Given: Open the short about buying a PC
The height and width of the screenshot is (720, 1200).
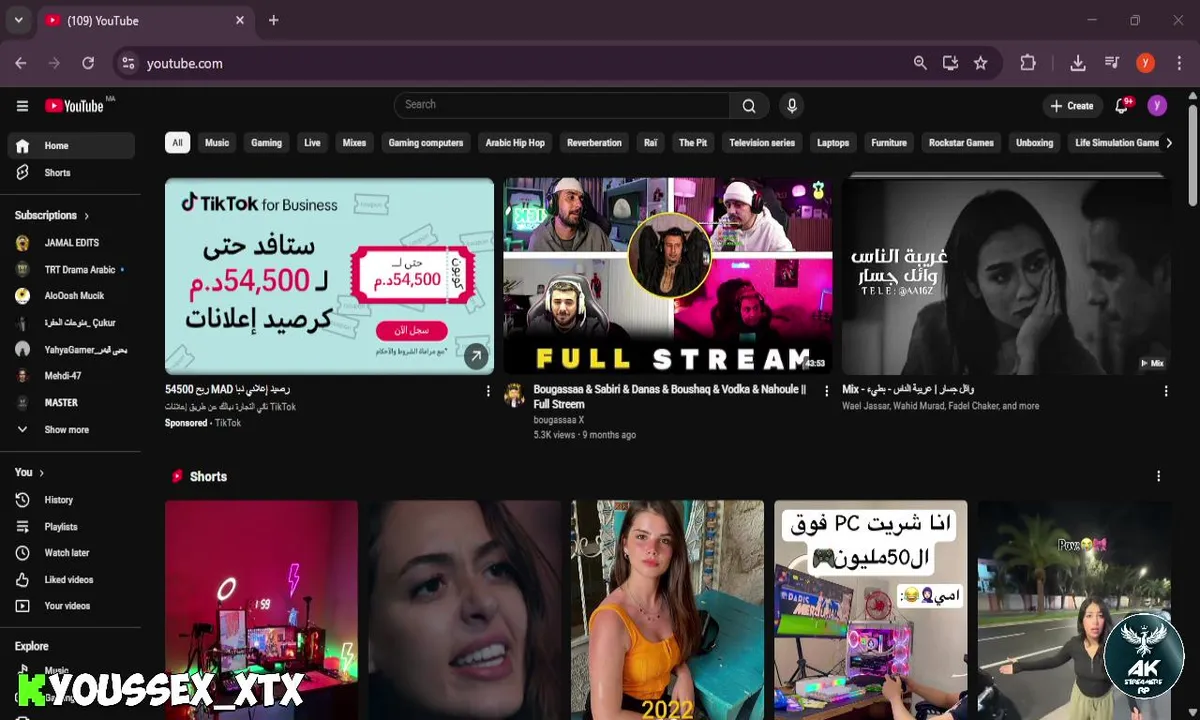Looking at the screenshot, I should [870, 610].
